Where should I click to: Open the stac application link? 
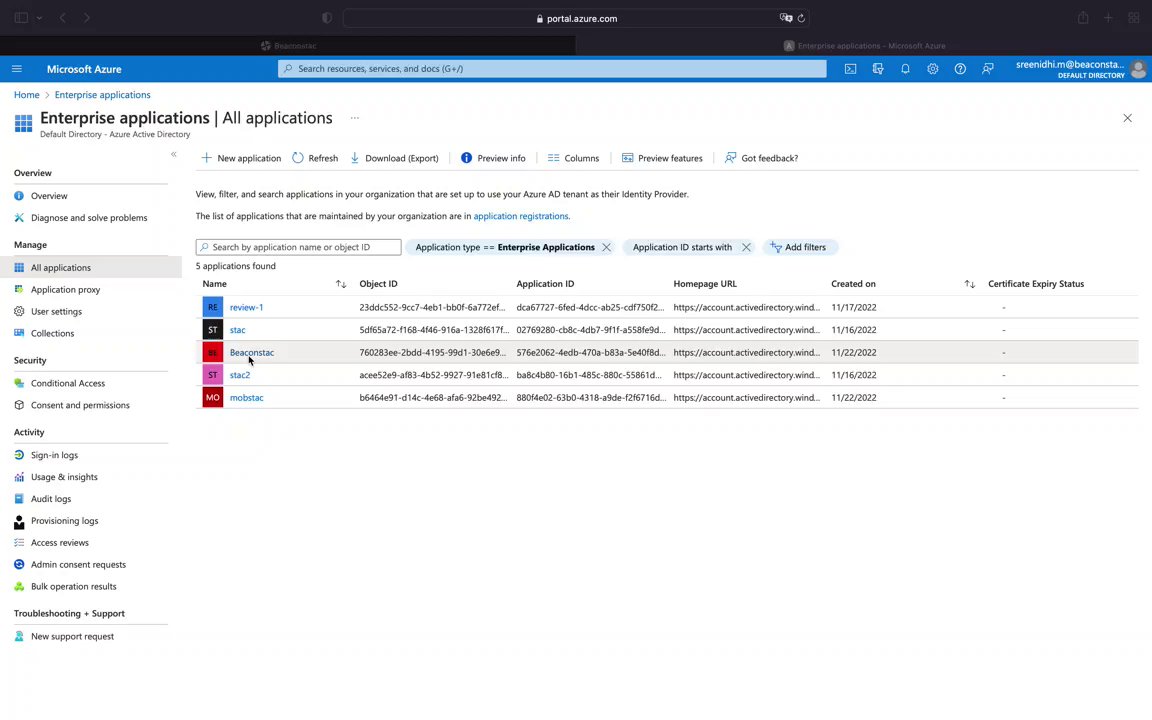tap(237, 330)
